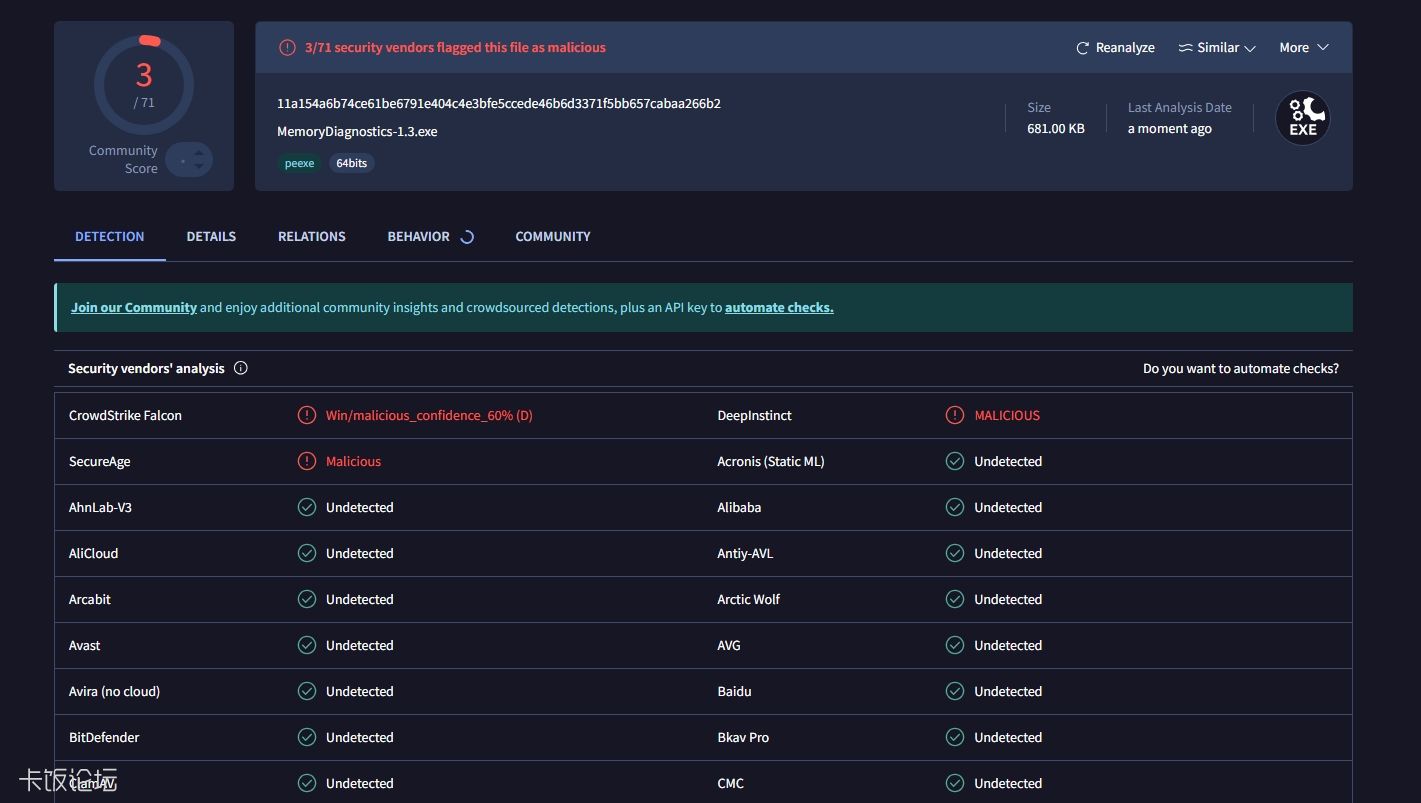
Task: Expand the More menu
Action: [1303, 47]
